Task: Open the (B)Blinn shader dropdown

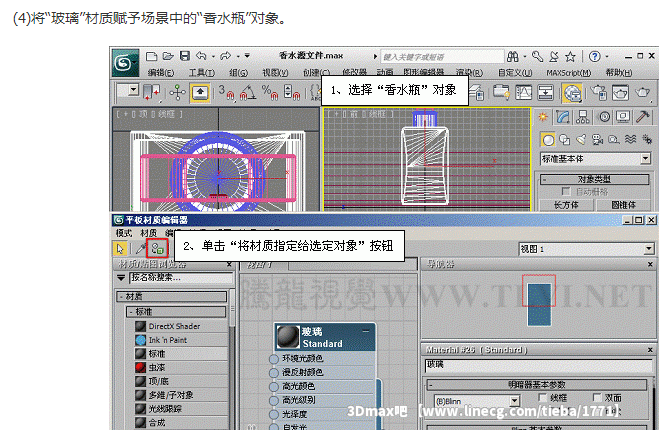Action: click(477, 401)
